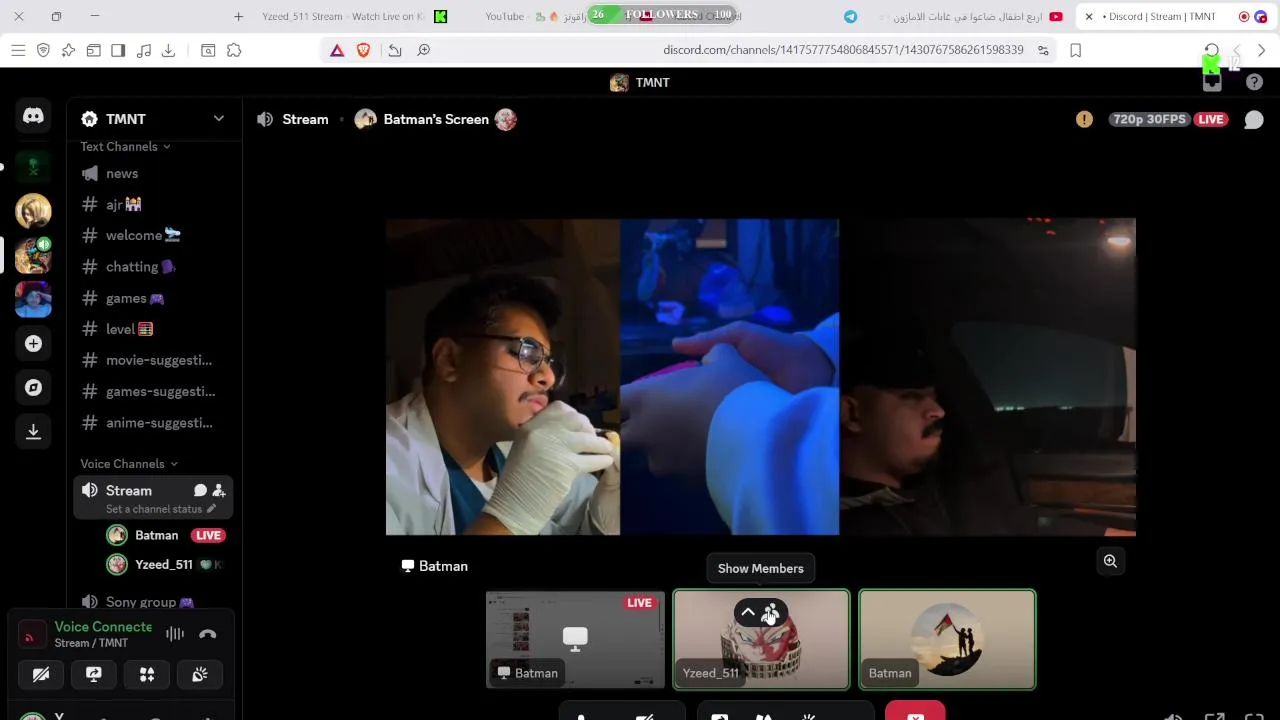
Task: Click the Stream channel name in sidebar
Action: pos(129,491)
